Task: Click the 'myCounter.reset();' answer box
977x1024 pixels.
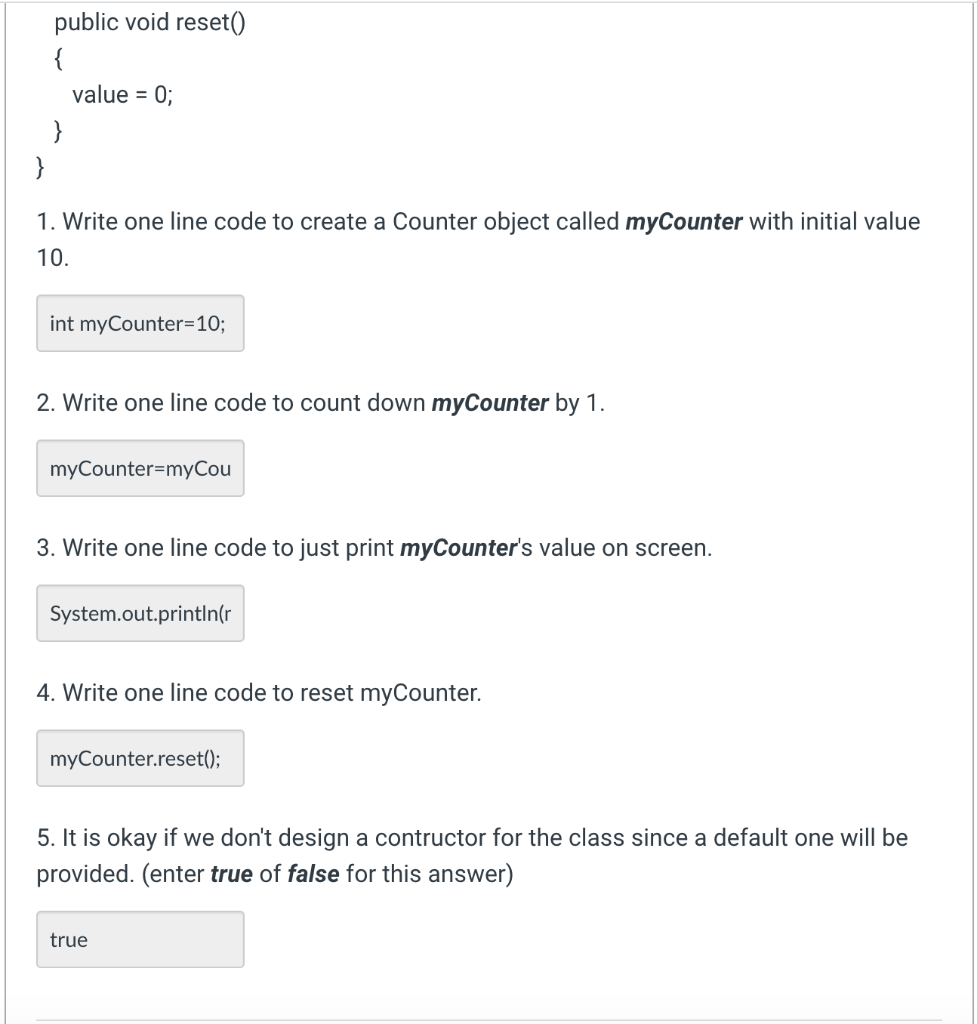Action: click(140, 757)
